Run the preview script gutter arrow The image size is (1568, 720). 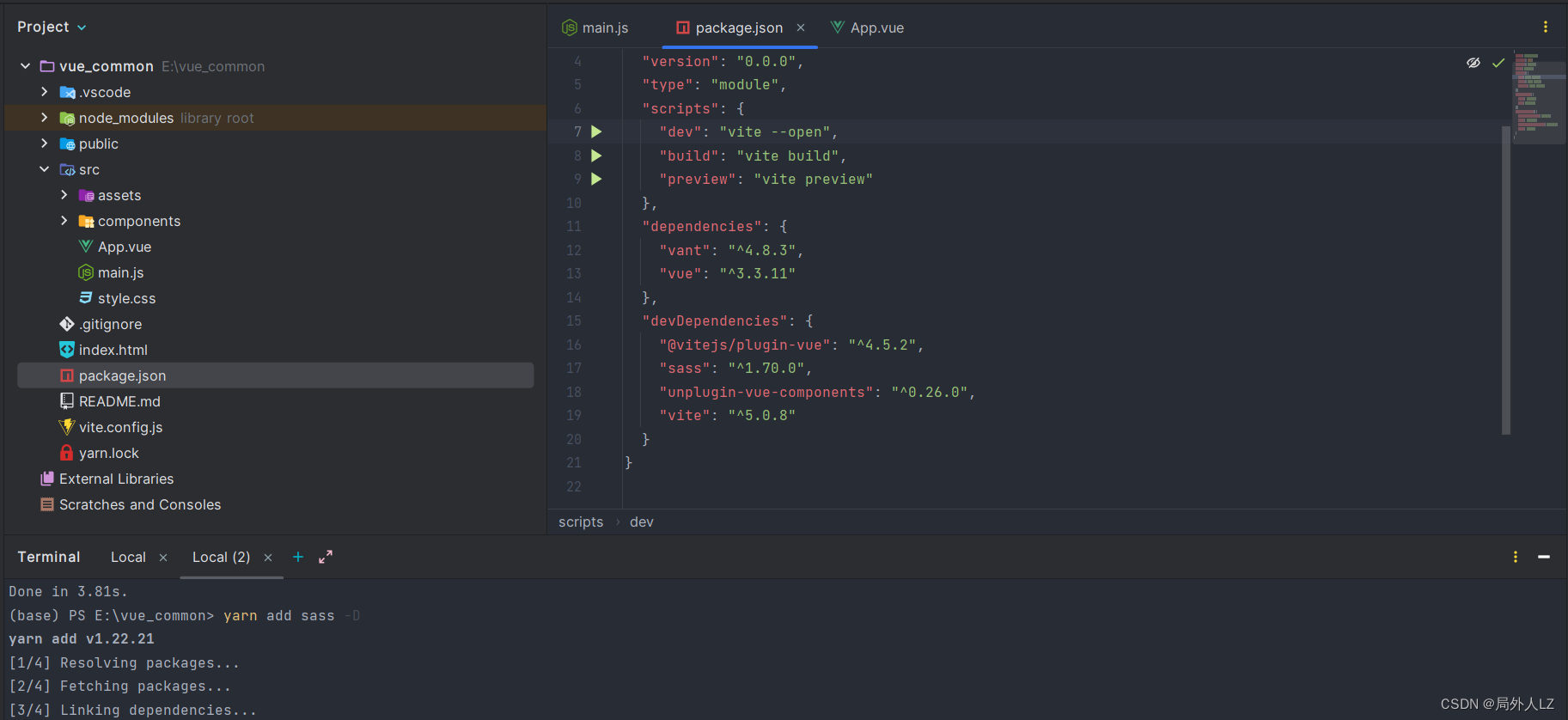pos(596,179)
